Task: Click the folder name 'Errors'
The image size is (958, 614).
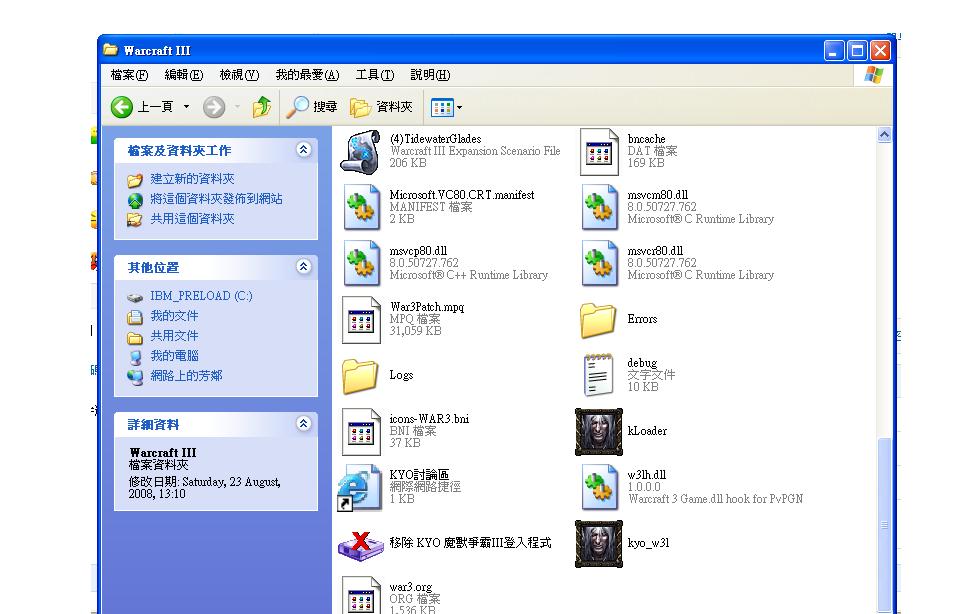Action: pos(642,319)
